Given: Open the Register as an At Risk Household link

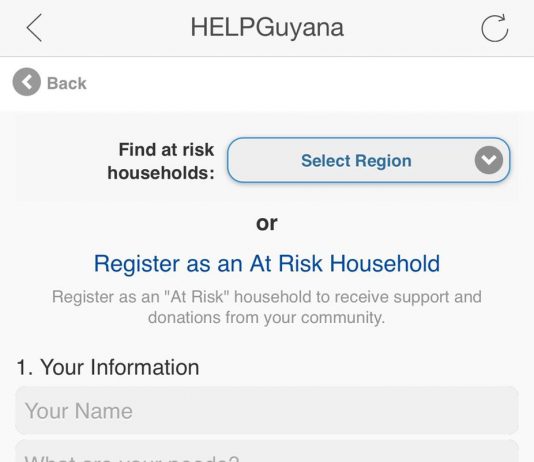Looking at the screenshot, I should click(x=267, y=264).
